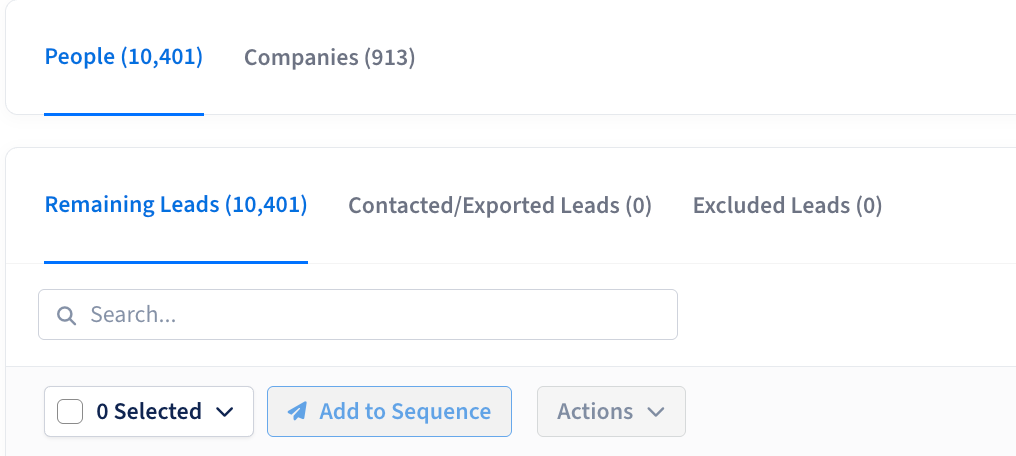Open the Companies tab

pyautogui.click(x=329, y=58)
